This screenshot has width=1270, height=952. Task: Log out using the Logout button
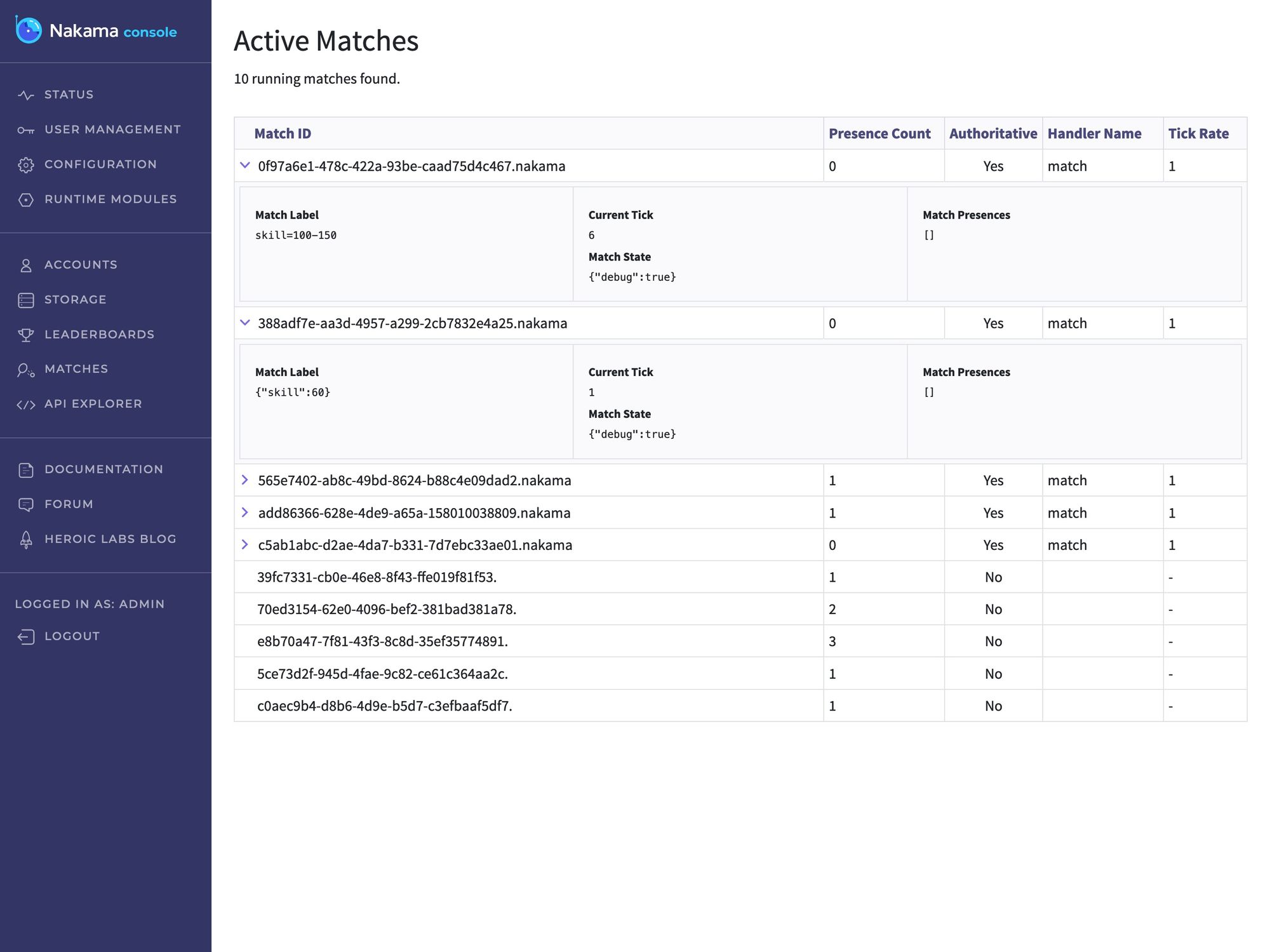click(72, 636)
